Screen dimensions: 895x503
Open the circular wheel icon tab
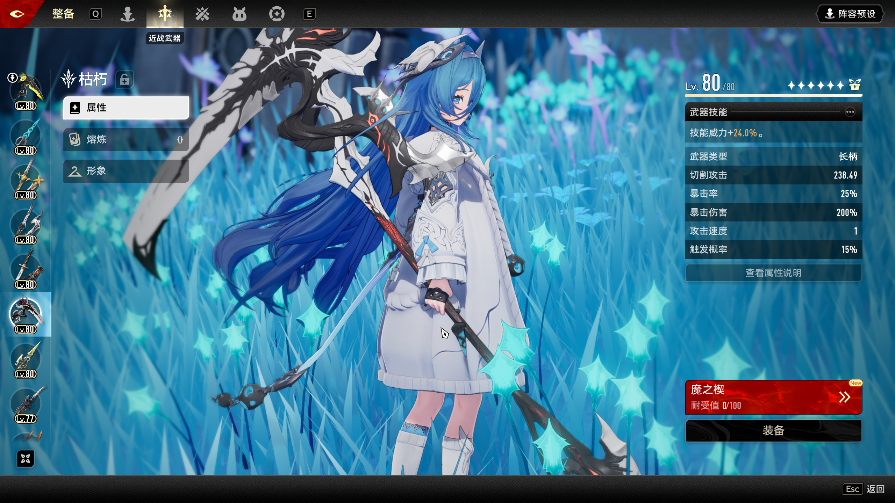(276, 14)
